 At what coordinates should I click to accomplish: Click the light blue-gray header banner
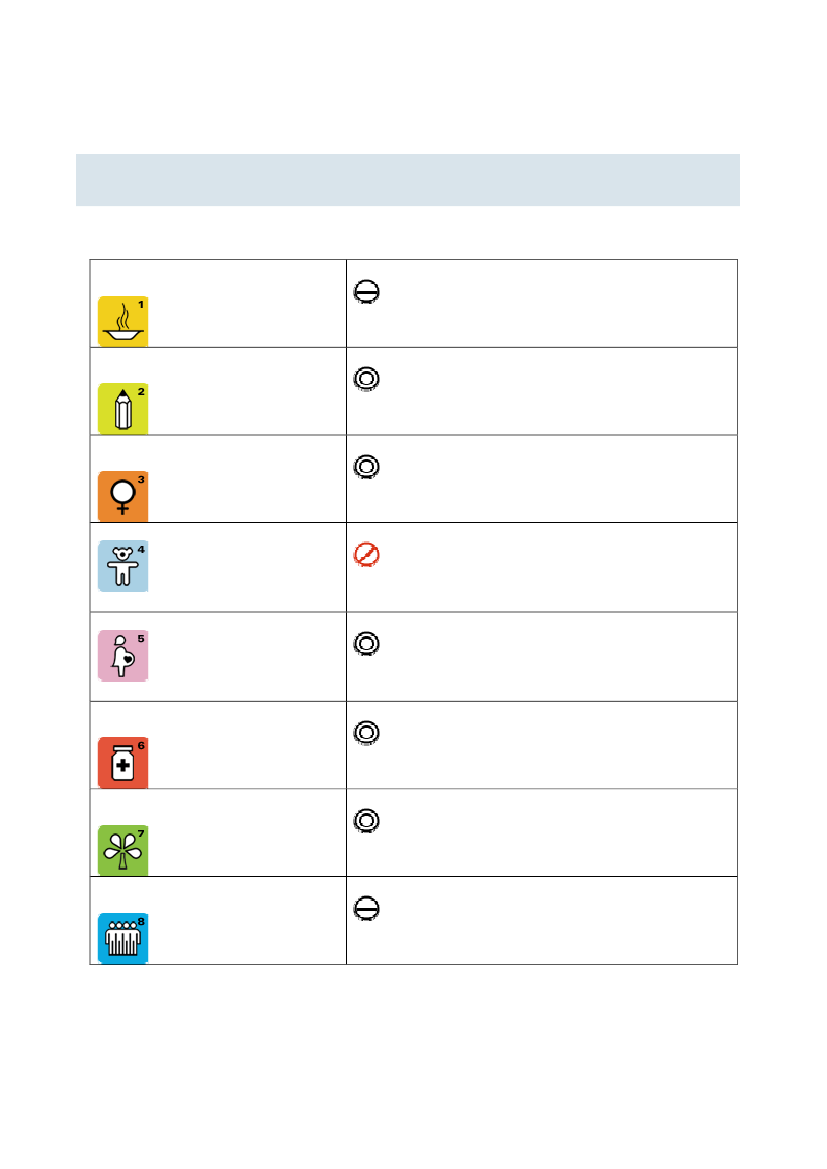point(408,180)
